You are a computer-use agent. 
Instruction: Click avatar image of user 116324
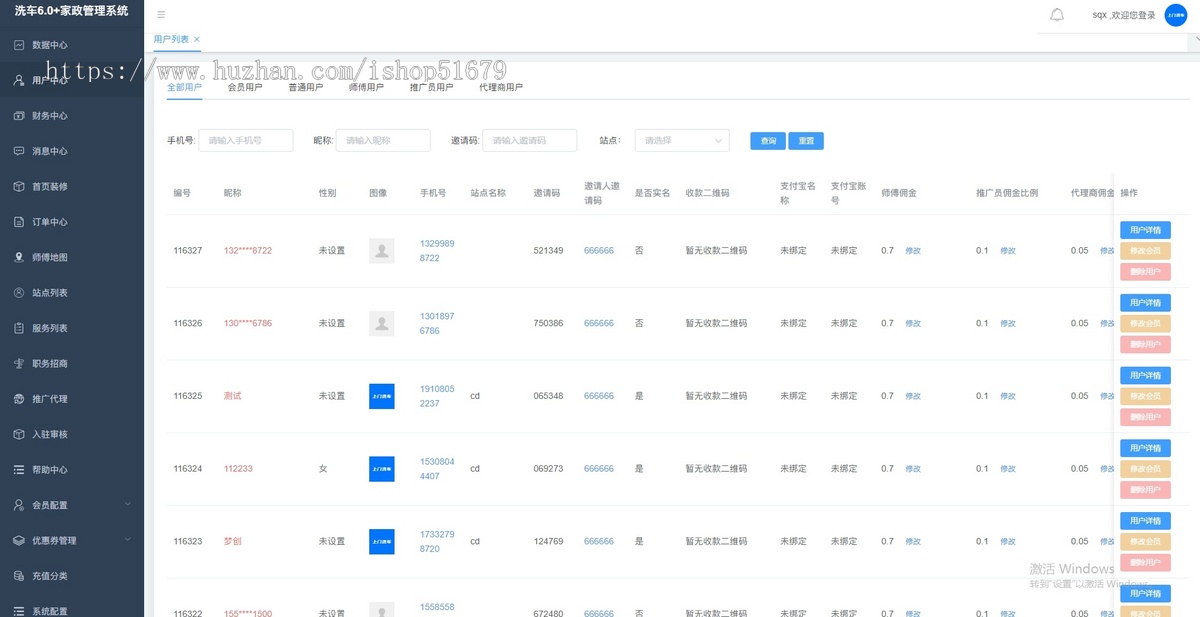381,469
